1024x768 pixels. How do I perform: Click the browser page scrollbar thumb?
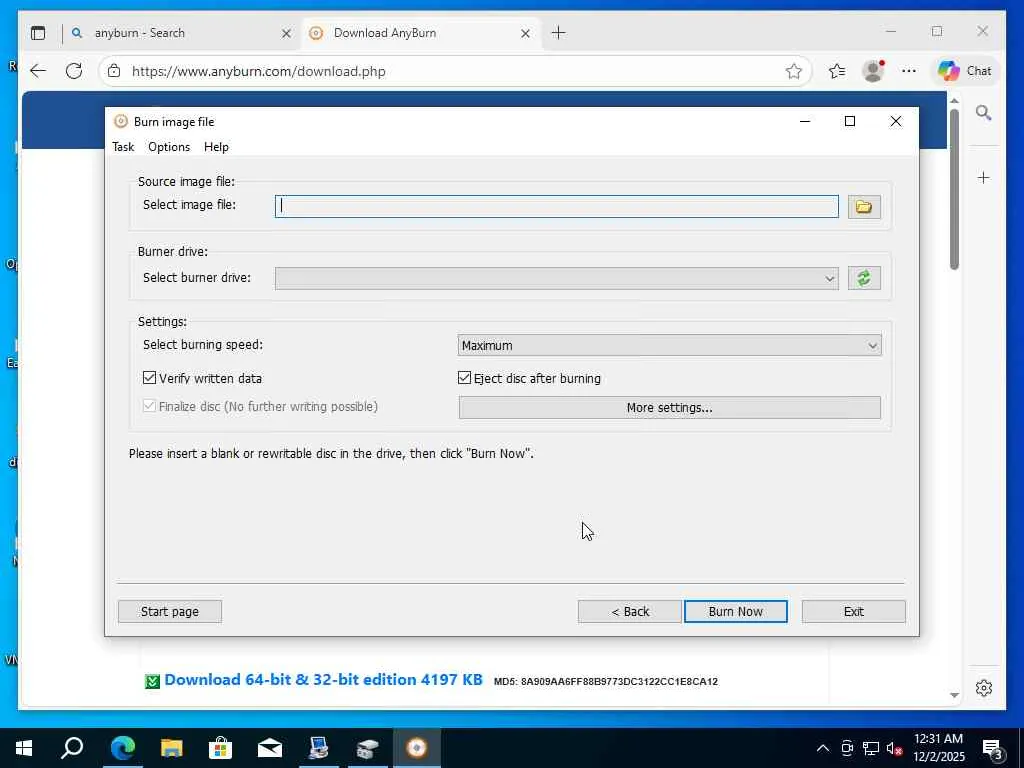954,189
